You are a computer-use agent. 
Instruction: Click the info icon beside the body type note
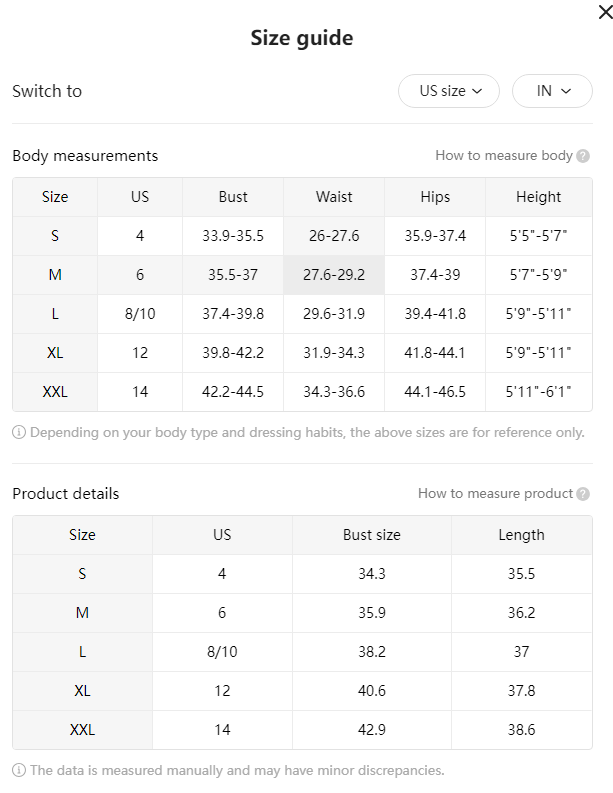19,432
